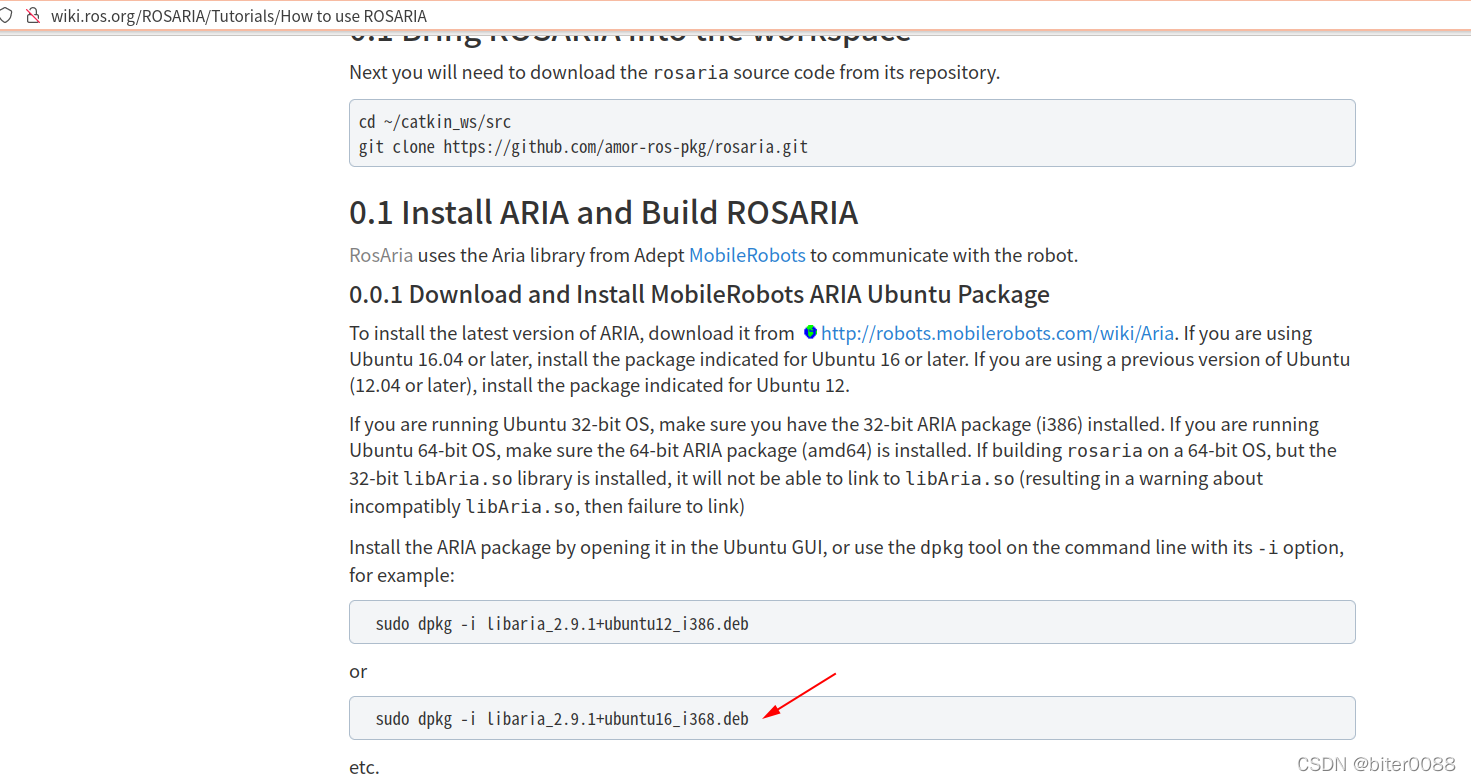Click the globe icon before Aria URL
1471x781 pixels.
[x=810, y=332]
